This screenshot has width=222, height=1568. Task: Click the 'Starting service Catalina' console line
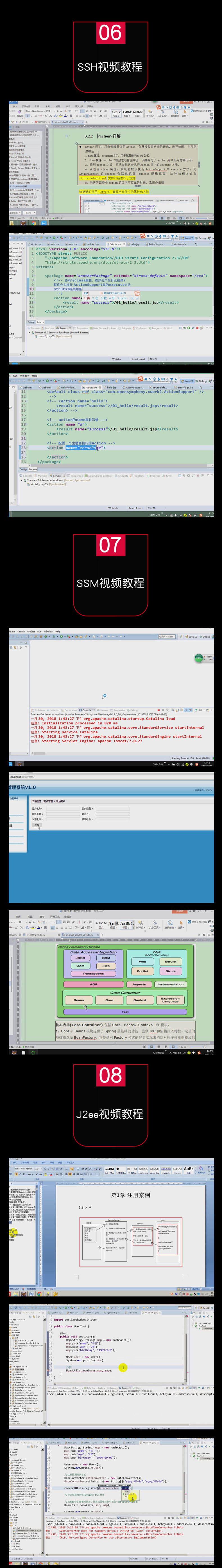[64, 732]
